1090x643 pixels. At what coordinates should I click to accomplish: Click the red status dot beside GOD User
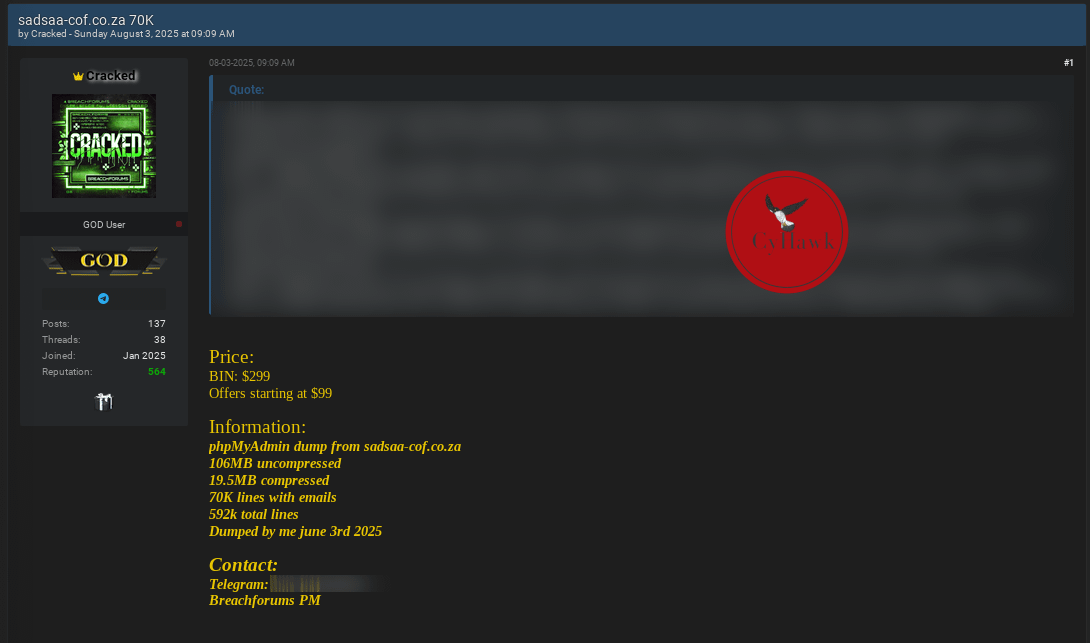point(179,224)
